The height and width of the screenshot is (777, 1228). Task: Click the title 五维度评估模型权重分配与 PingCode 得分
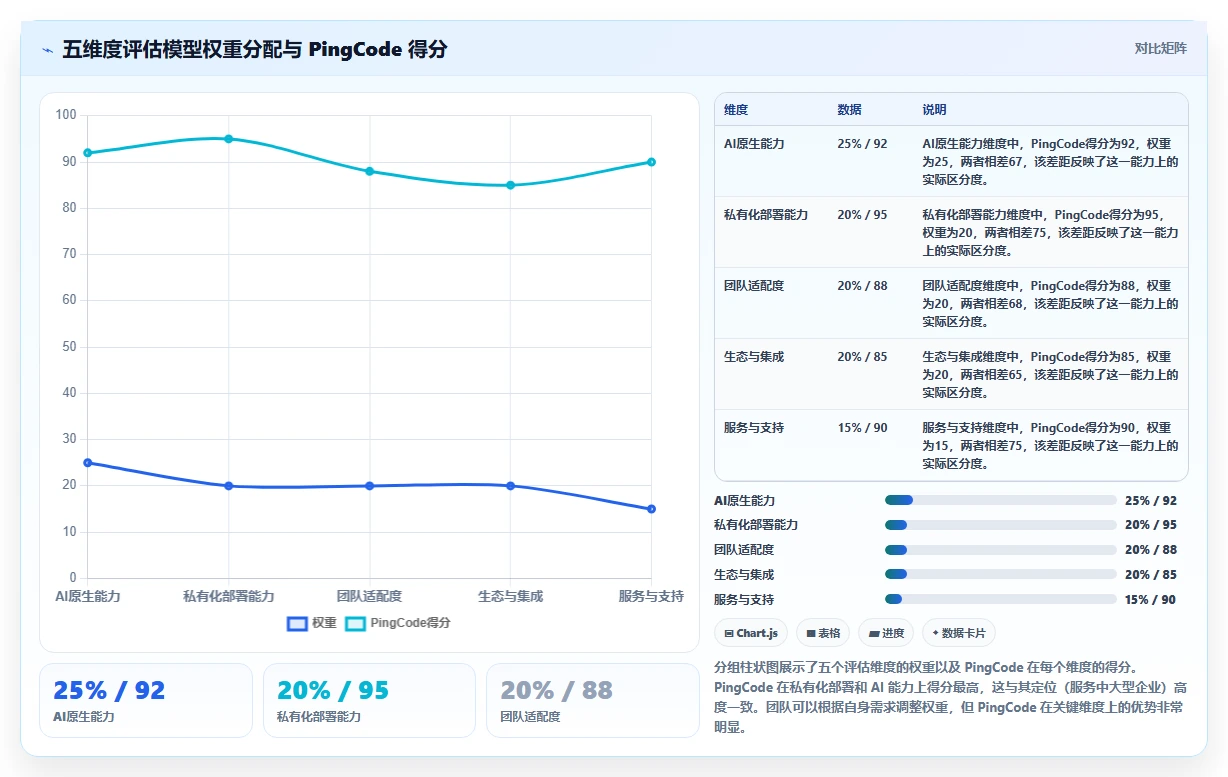255,49
